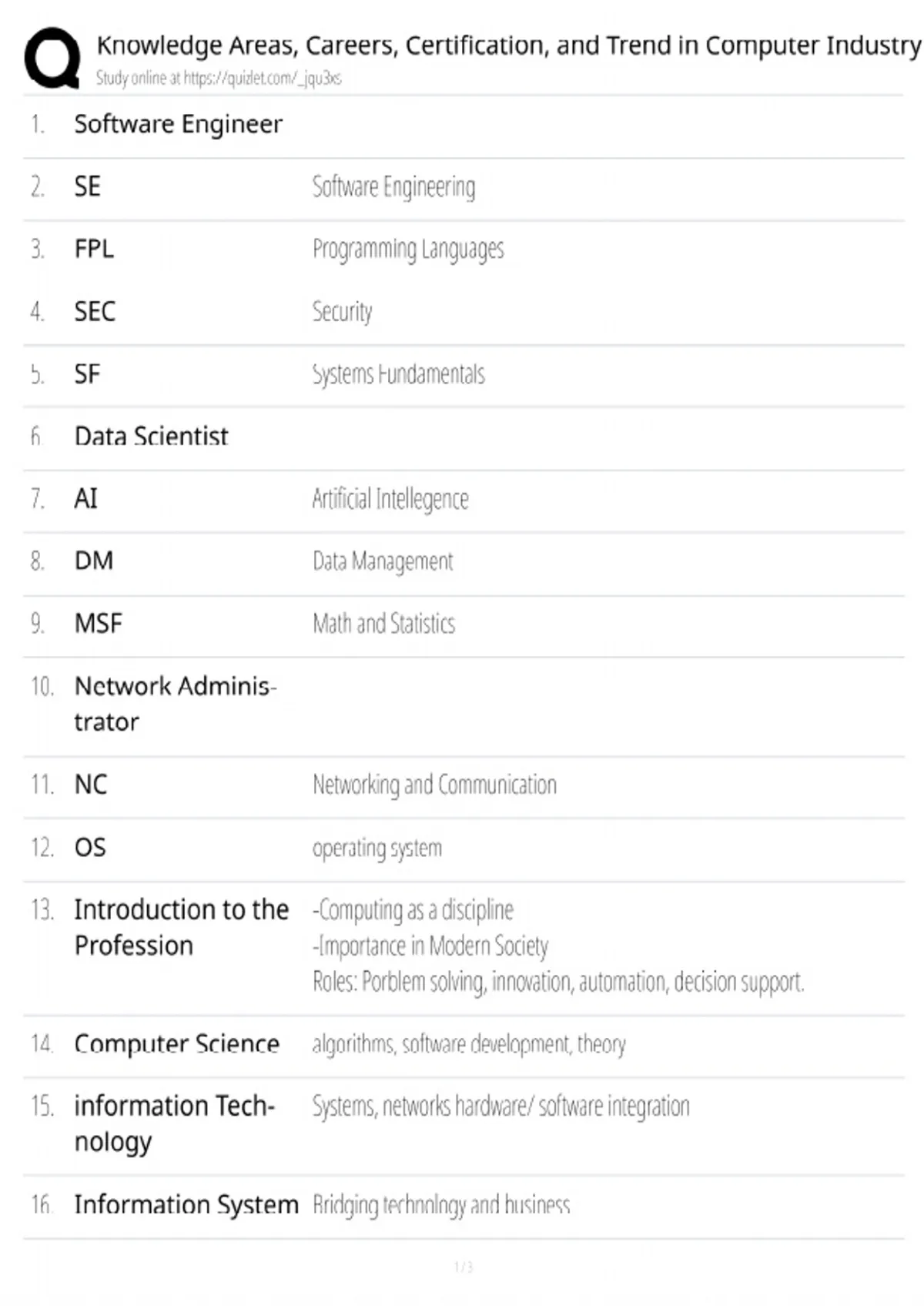
Task: Click the SE term in row 2
Action: pos(87,186)
